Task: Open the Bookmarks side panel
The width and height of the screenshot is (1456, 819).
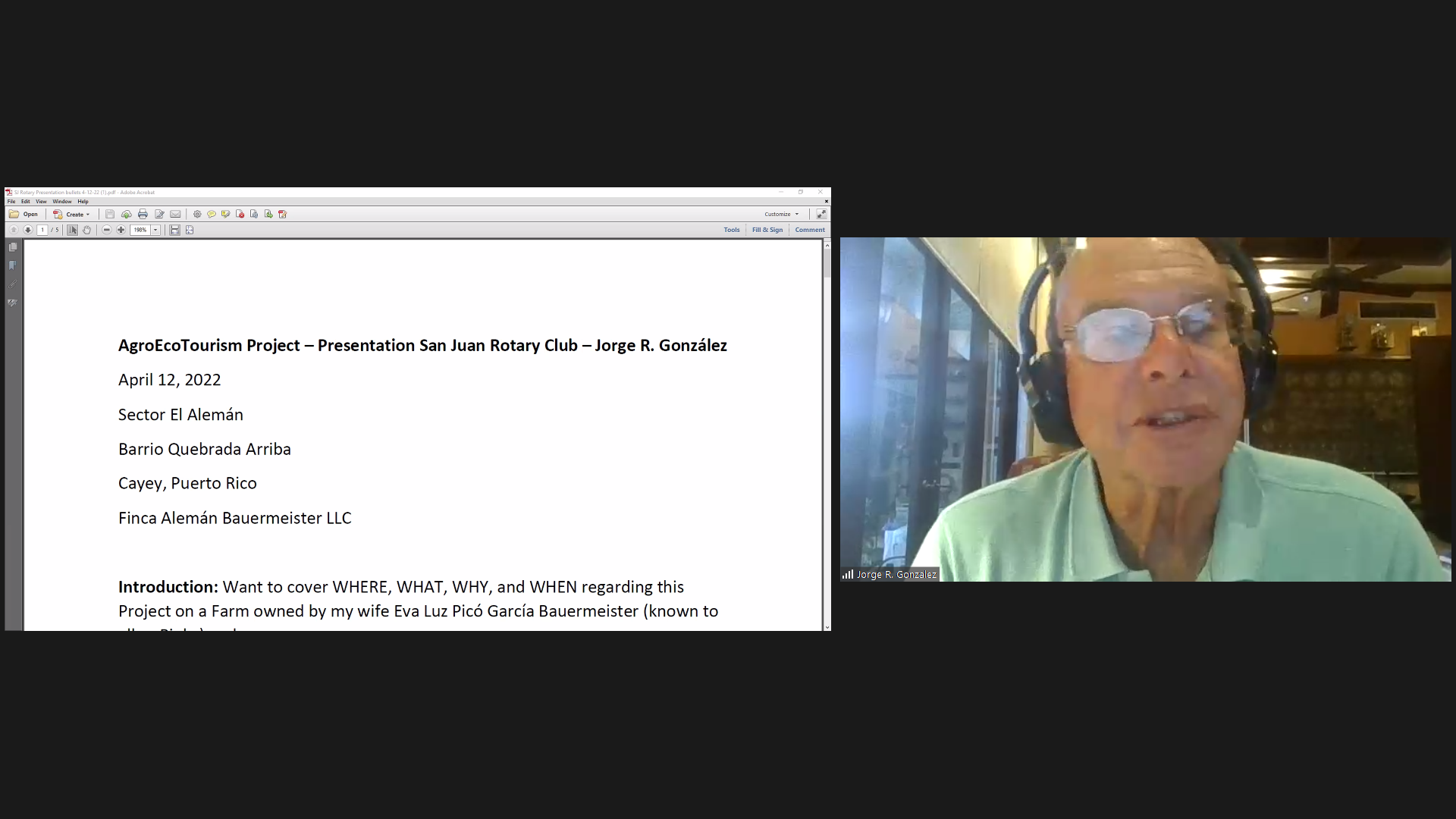Action: point(13,265)
